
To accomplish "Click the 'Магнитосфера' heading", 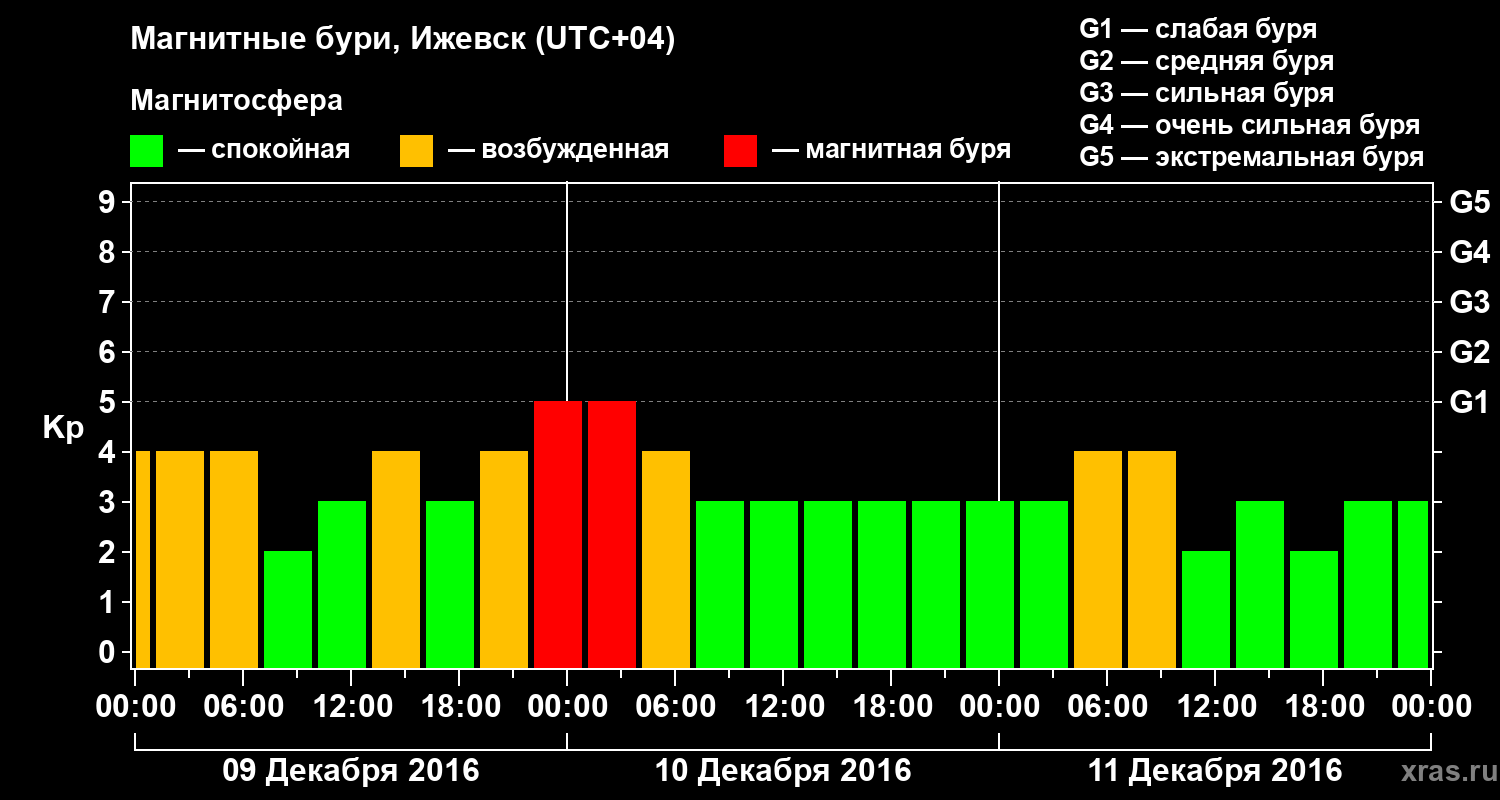I will (236, 101).
